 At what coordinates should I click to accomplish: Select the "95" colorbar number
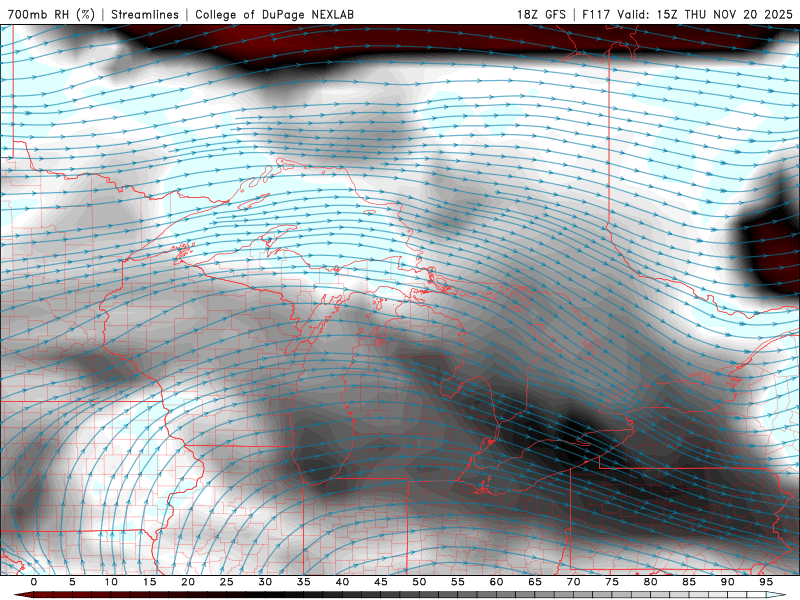766,582
